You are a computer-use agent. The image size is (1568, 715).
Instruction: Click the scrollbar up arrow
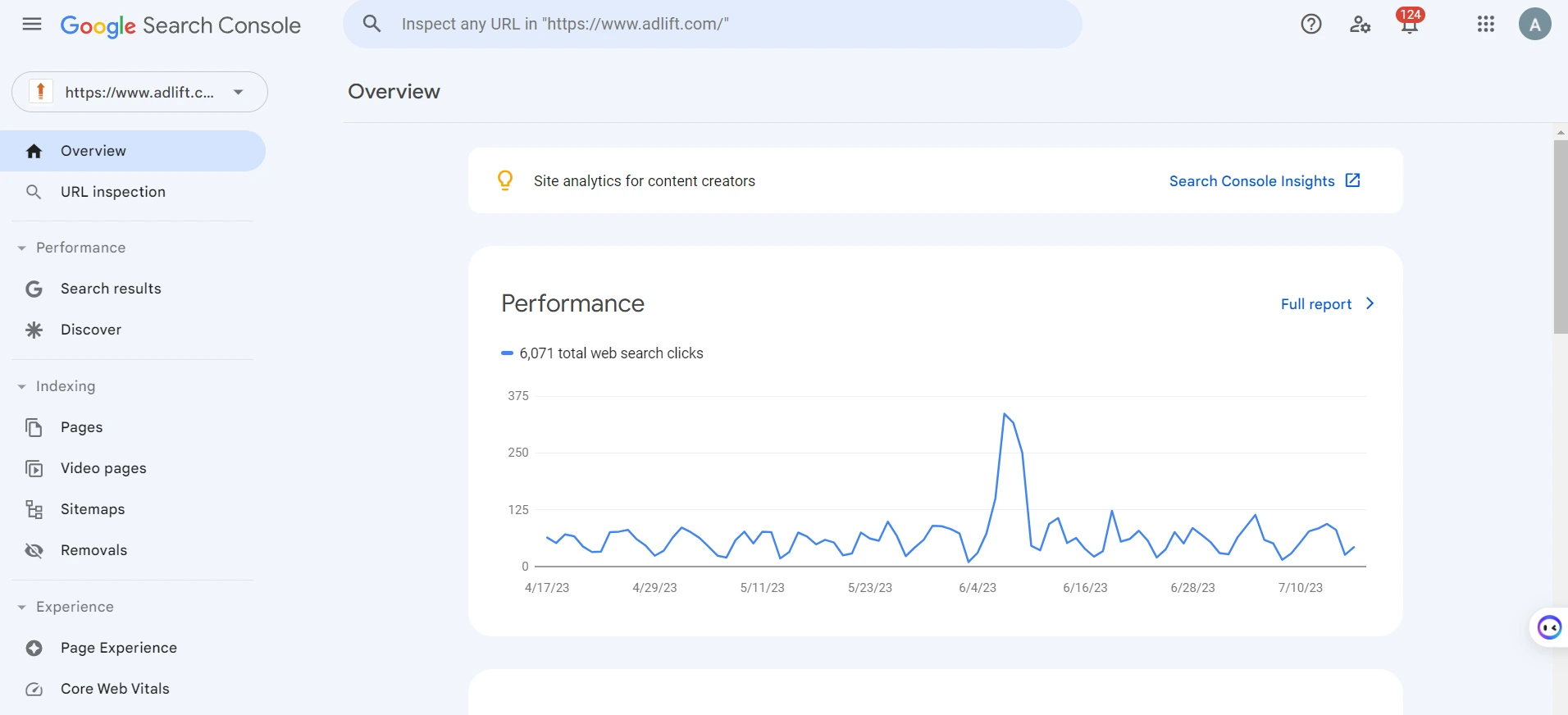tap(1561, 132)
